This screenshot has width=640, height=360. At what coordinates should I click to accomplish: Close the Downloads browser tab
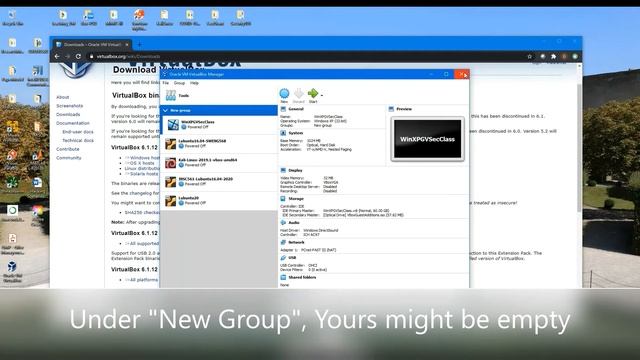pyautogui.click(x=127, y=44)
